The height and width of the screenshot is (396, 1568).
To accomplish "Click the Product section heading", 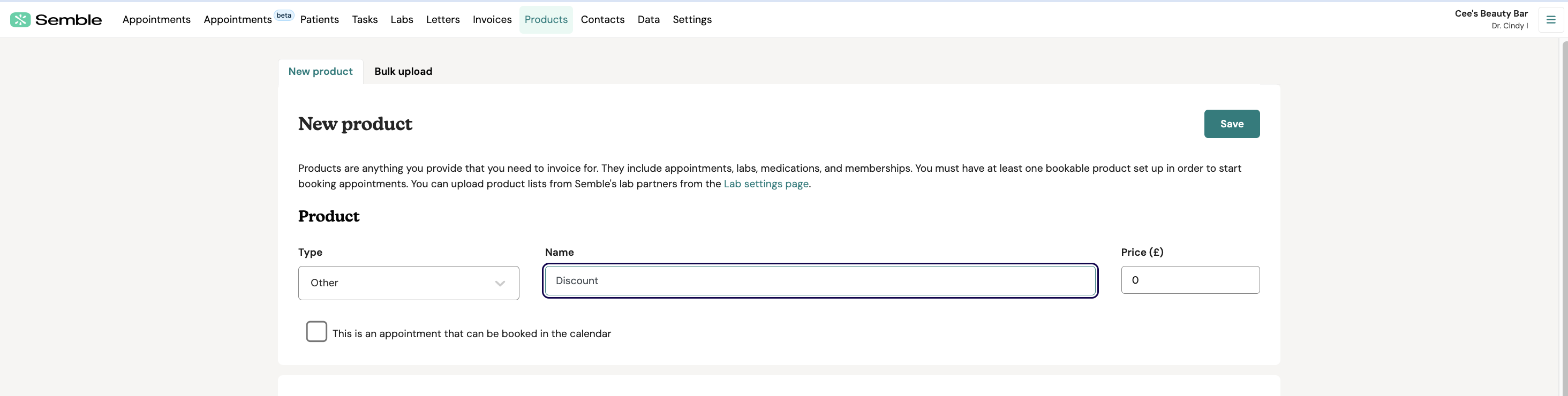I will pos(329,216).
